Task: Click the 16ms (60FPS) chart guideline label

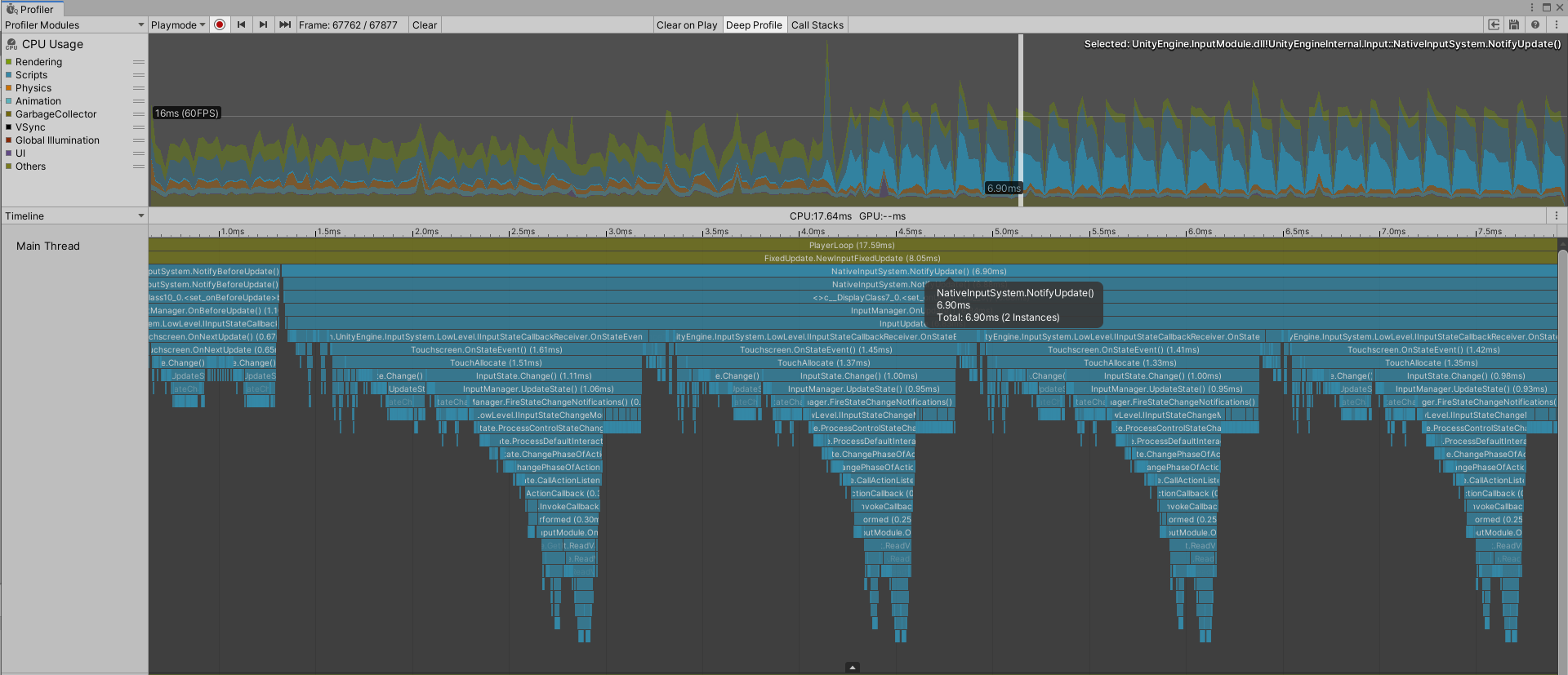Action: [x=187, y=113]
